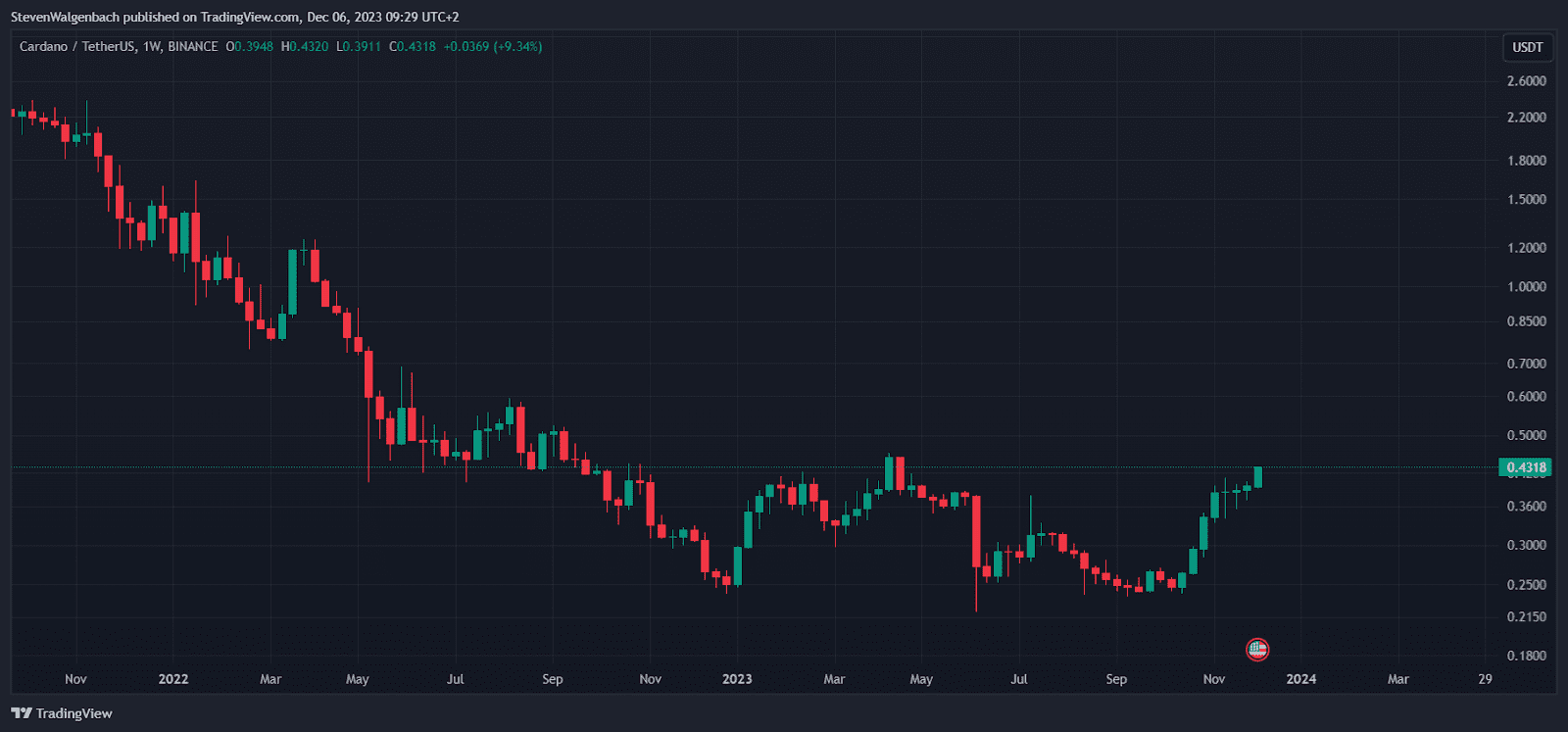Click the open value O0.3948
1568x732 pixels.
(250, 46)
